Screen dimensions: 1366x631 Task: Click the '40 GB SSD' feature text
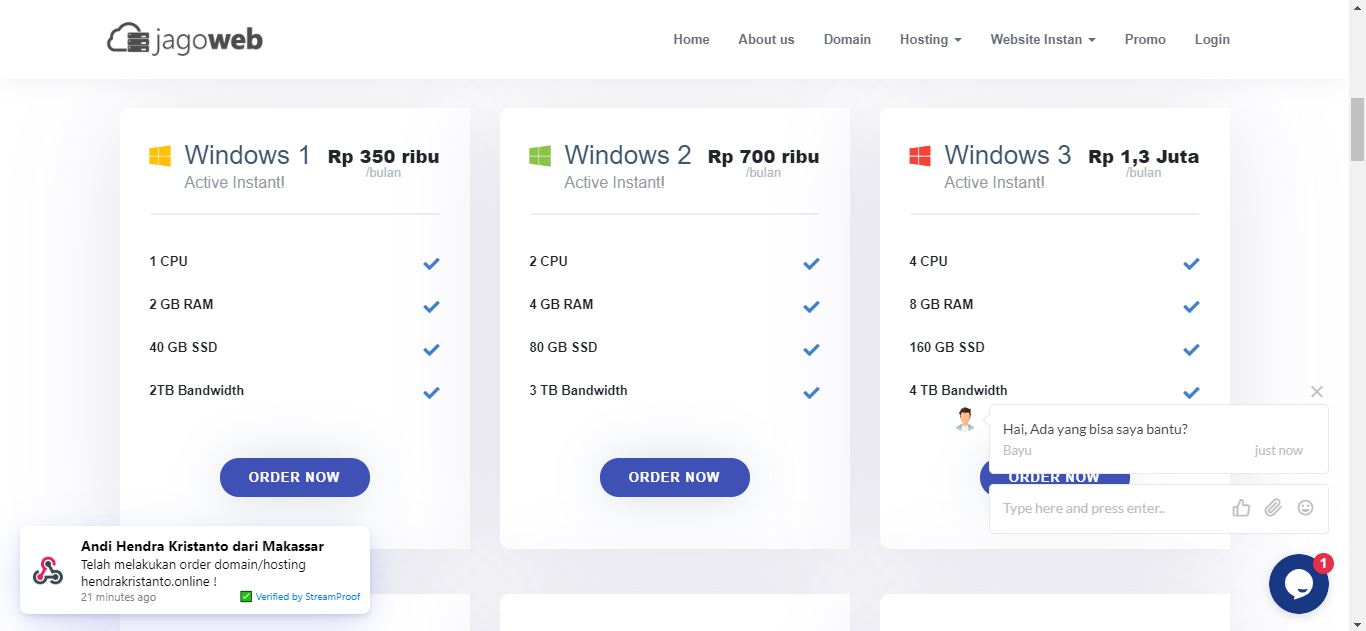coord(183,347)
